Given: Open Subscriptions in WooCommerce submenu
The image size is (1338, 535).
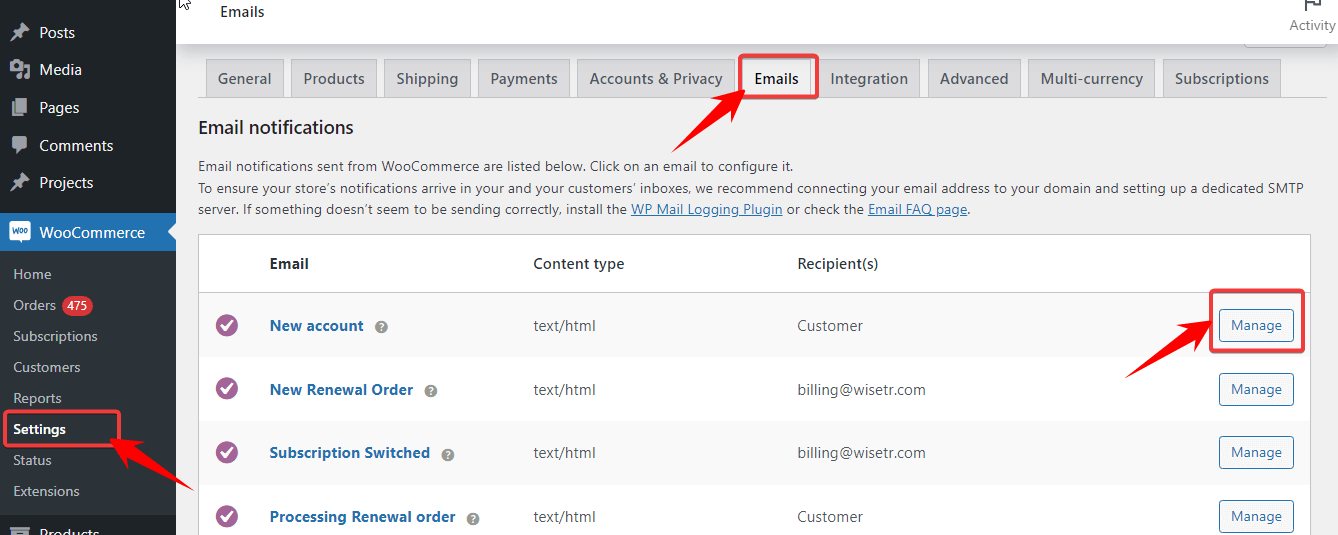Looking at the screenshot, I should [55, 336].
